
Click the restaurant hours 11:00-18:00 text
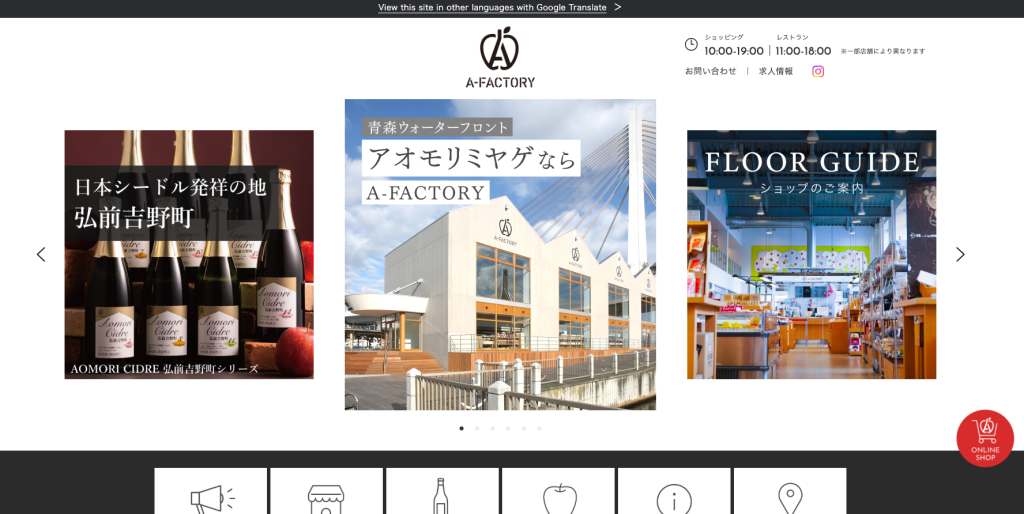[803, 51]
